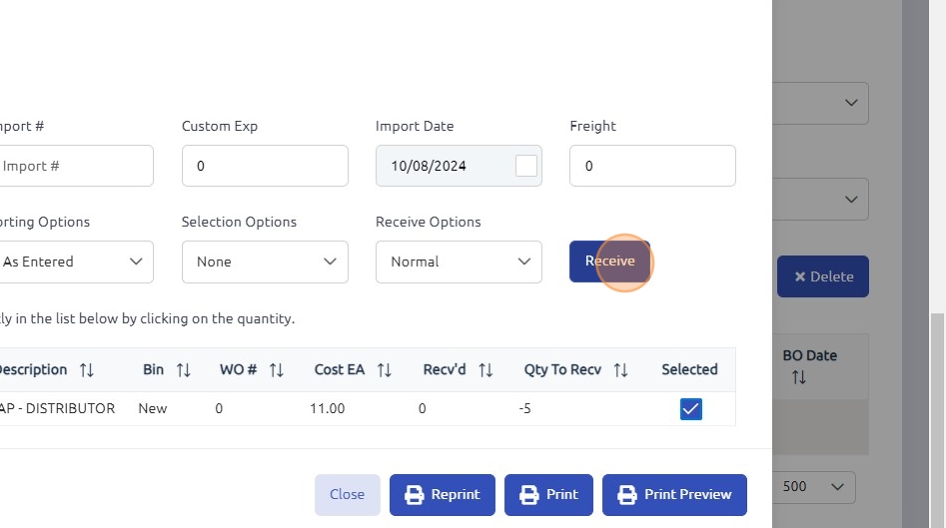The width and height of the screenshot is (946, 528).
Task: Click the printer icon on Reprint
Action: point(414,495)
